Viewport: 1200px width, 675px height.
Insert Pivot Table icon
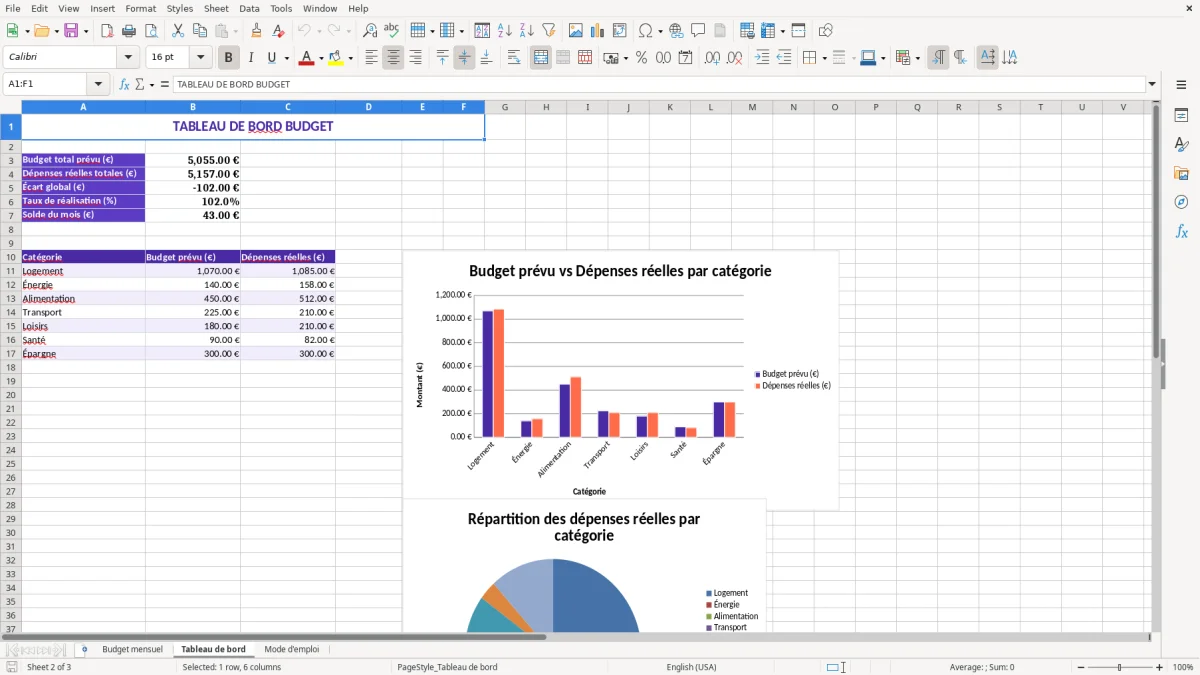(619, 31)
